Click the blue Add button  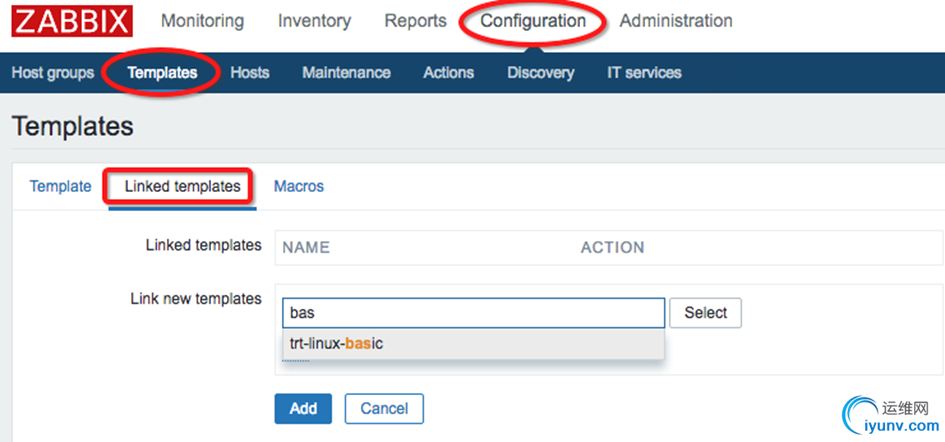coord(303,408)
